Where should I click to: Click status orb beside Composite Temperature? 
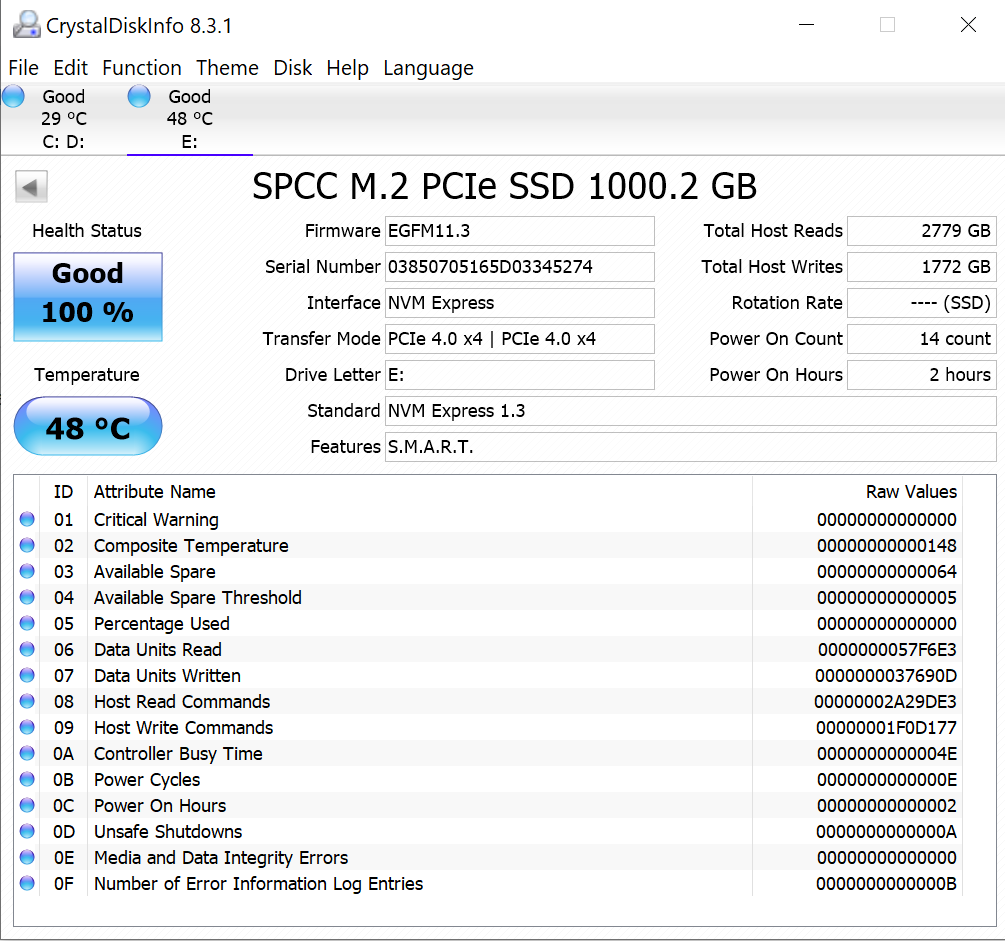tap(27, 545)
